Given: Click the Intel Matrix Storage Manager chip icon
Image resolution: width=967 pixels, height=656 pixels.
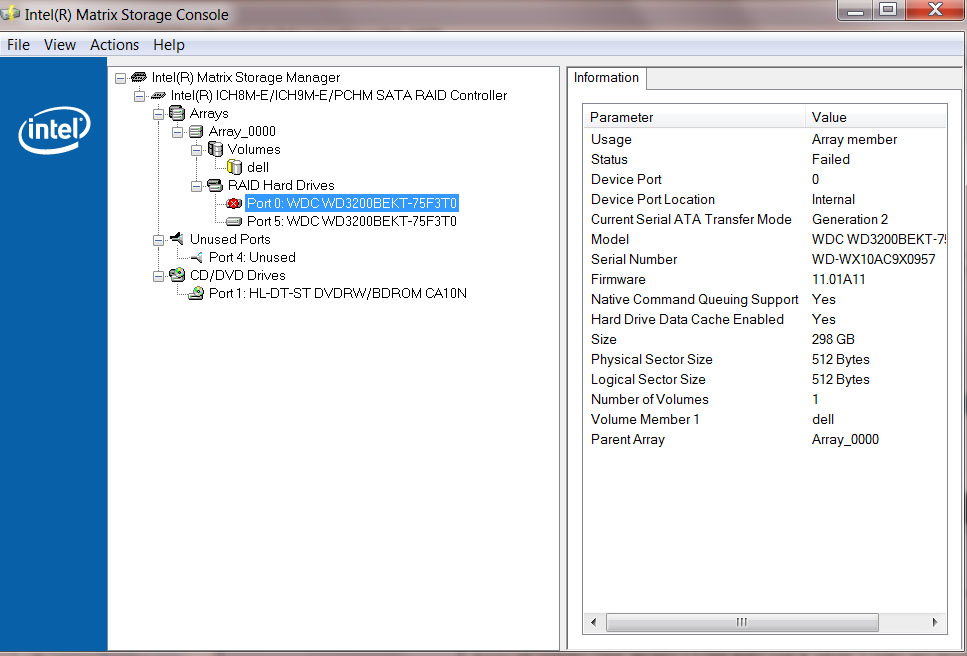Looking at the screenshot, I should click(139, 77).
